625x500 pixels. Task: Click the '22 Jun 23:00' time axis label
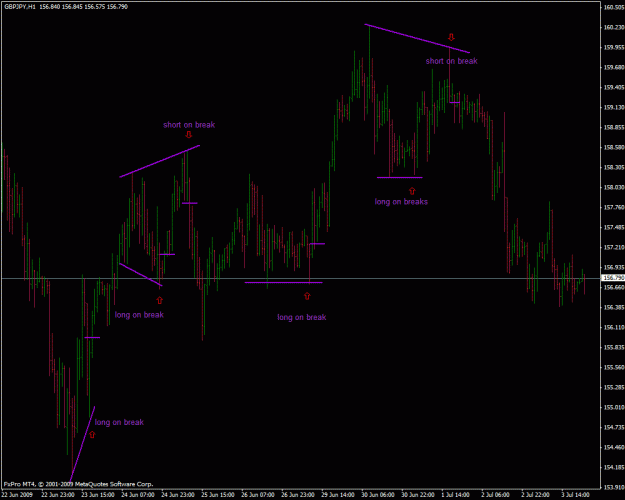point(57,495)
